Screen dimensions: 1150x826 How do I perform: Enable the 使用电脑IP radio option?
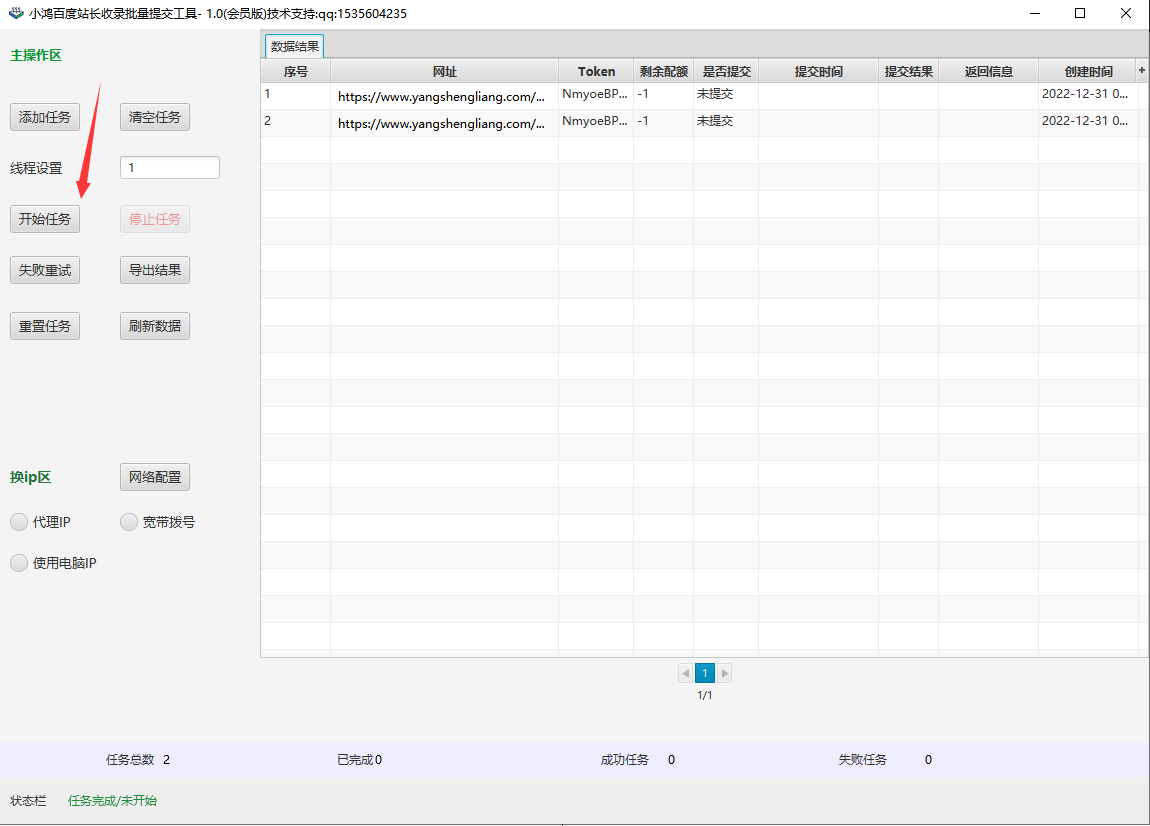point(19,563)
